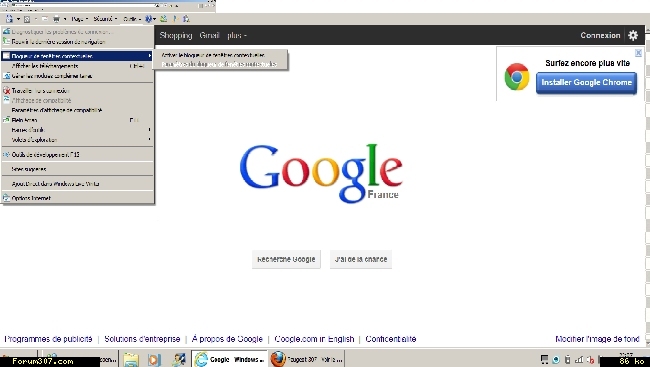The height and width of the screenshot is (367, 650).
Task: Open Google.com in English link
Action: [x=314, y=339]
